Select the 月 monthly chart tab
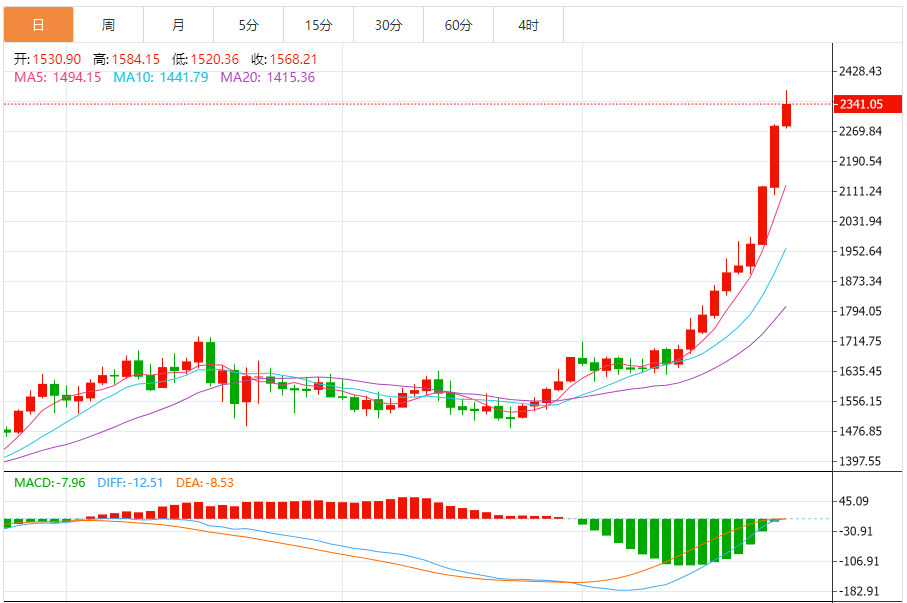The width and height of the screenshot is (907, 603). click(178, 25)
